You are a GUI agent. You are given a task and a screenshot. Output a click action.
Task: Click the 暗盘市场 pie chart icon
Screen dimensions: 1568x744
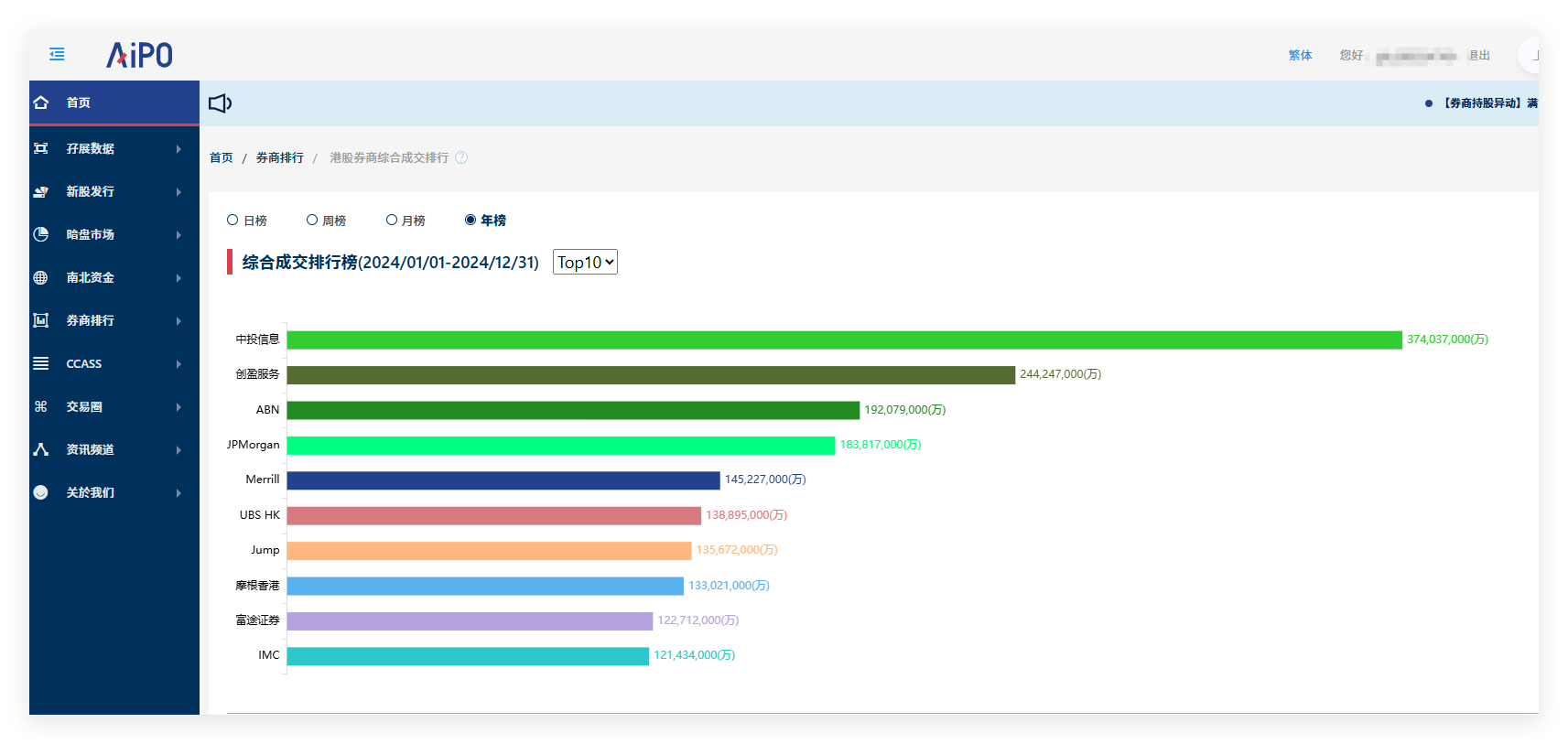point(41,234)
